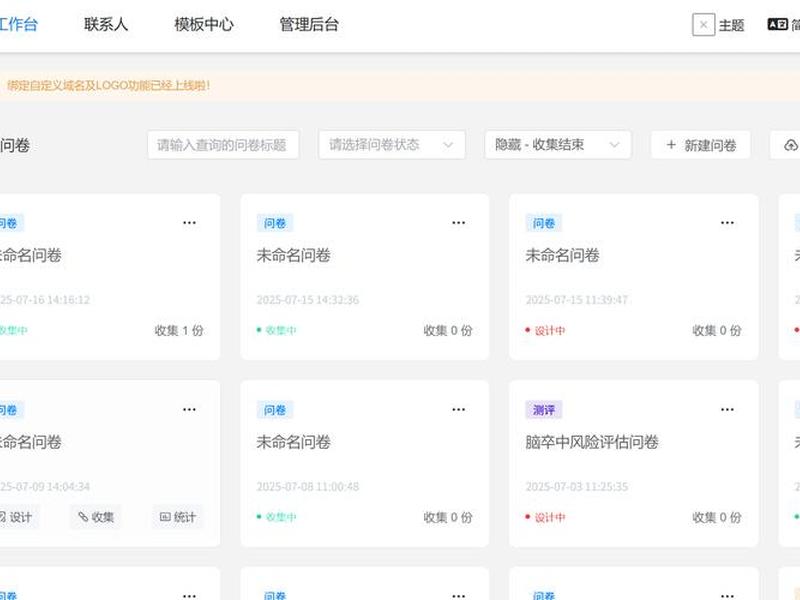Switch to the 模板中心 tab
This screenshot has width=800, height=600.
pyautogui.click(x=204, y=24)
